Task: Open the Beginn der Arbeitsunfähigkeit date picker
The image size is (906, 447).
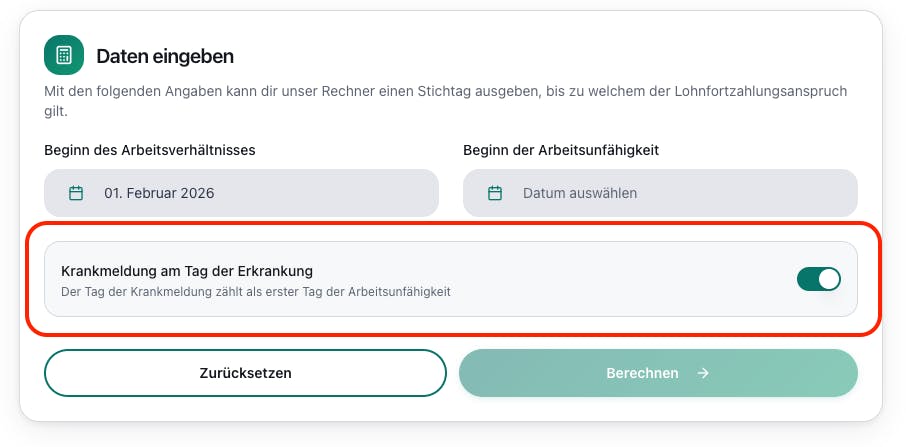Action: [x=660, y=193]
